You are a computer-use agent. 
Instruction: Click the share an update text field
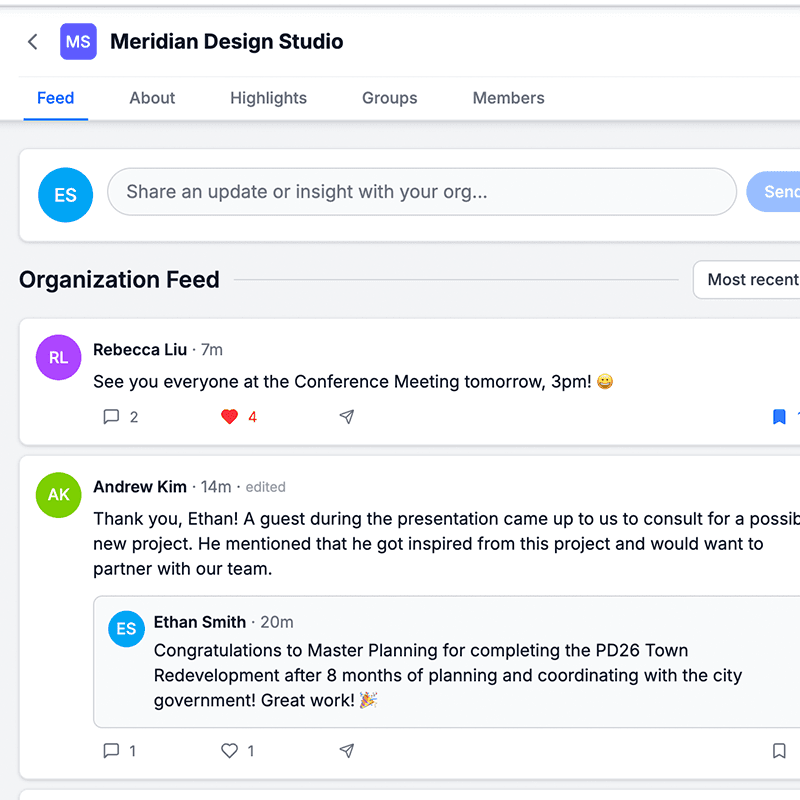[x=420, y=191]
